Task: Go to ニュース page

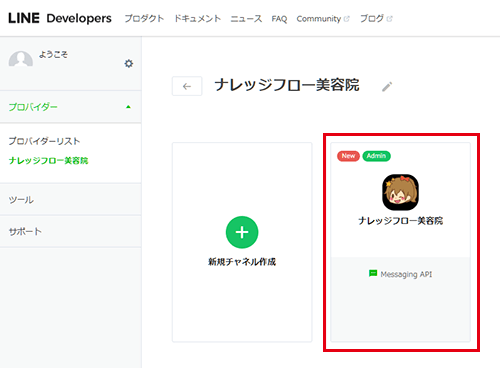Action: click(246, 19)
